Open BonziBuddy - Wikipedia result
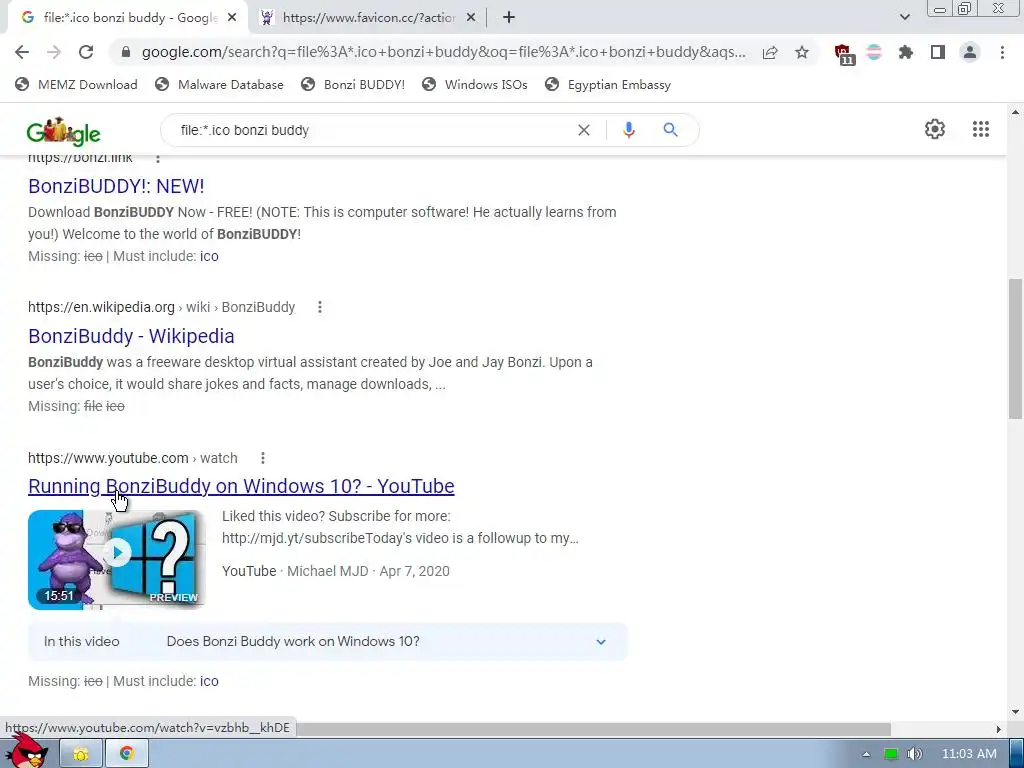This screenshot has height=768, width=1024. coord(131,336)
